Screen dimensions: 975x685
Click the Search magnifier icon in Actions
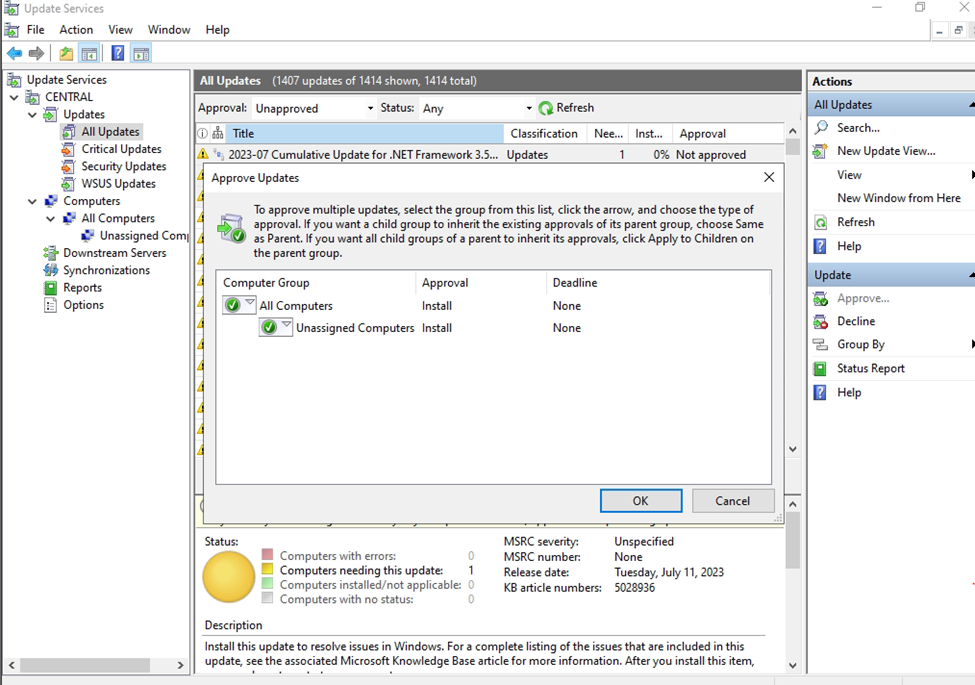(x=821, y=128)
